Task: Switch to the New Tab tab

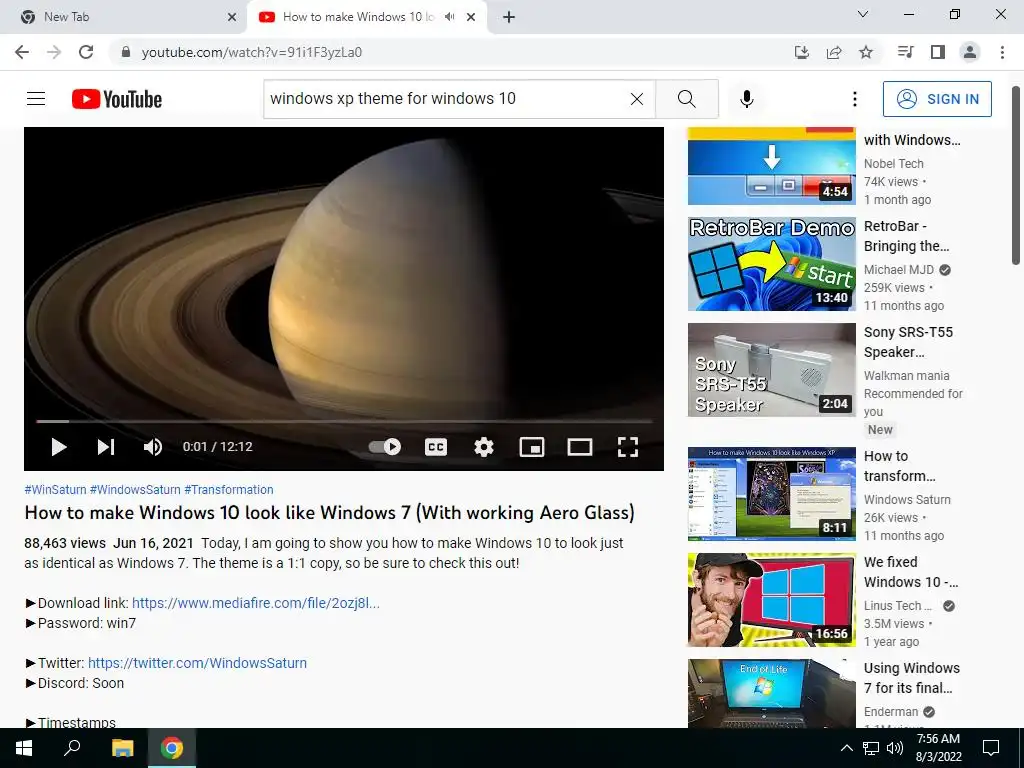Action: click(x=124, y=17)
